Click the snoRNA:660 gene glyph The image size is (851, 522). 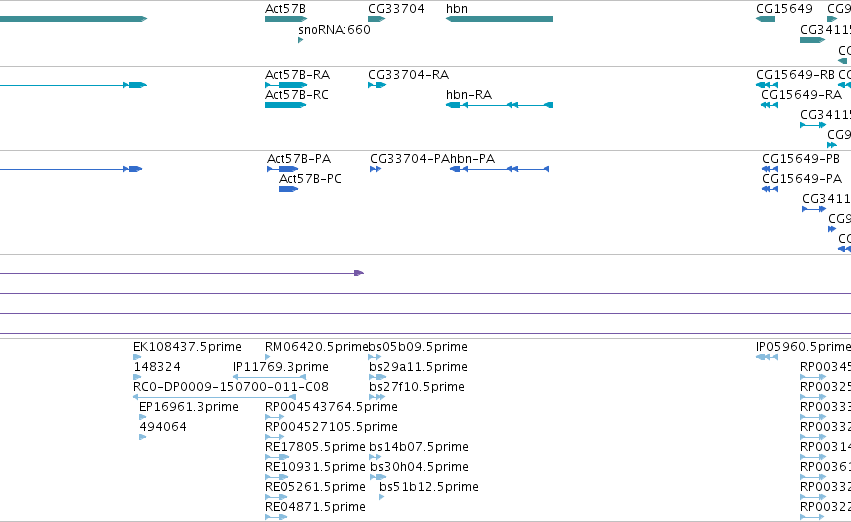301,40
